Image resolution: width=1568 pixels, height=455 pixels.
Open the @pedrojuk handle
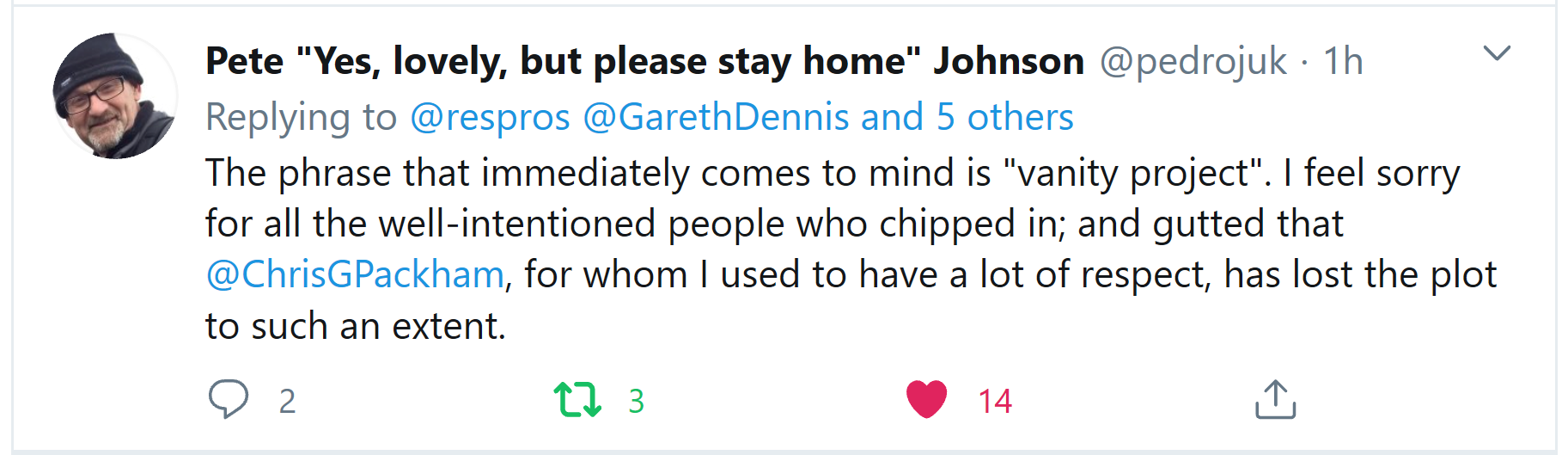tap(1193, 61)
